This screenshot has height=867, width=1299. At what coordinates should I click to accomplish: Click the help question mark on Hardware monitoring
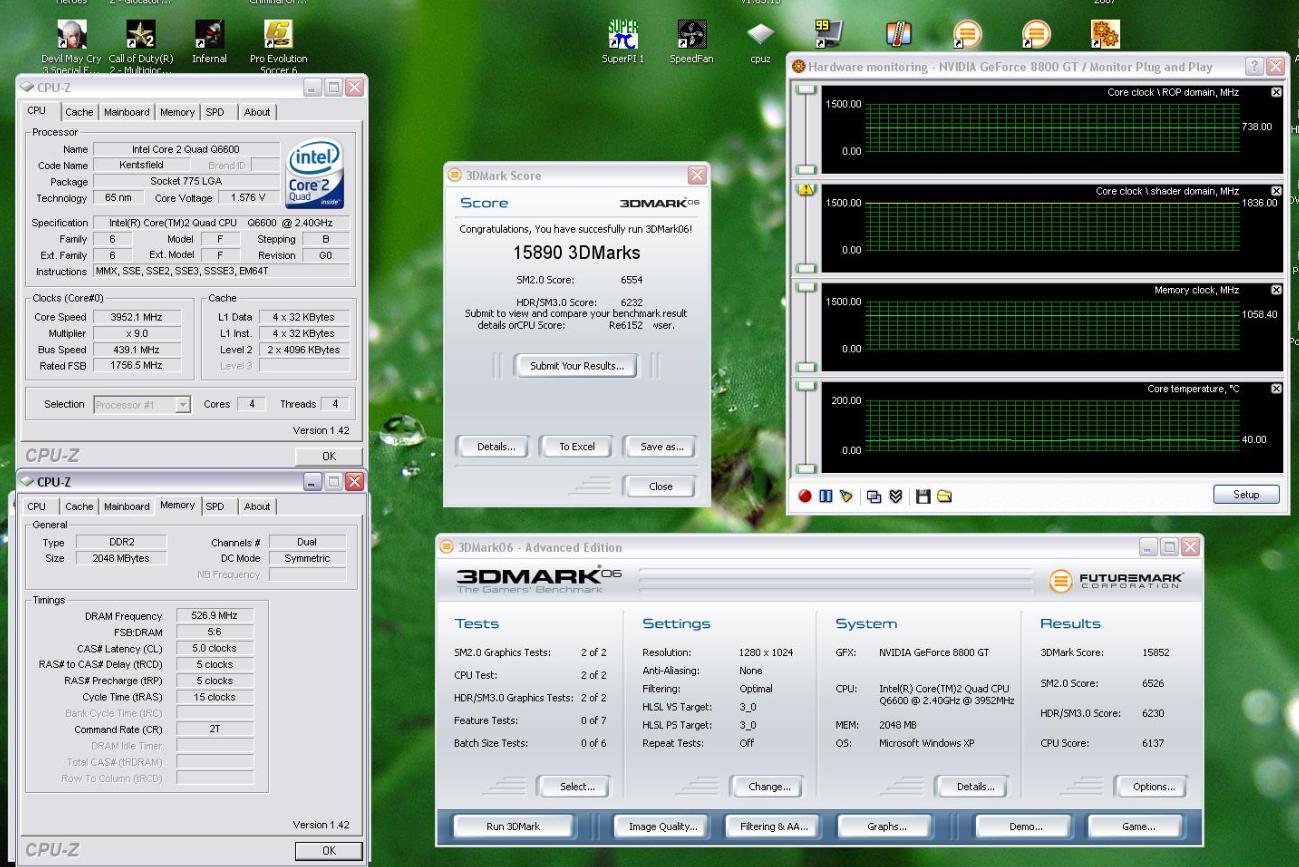[1254, 66]
